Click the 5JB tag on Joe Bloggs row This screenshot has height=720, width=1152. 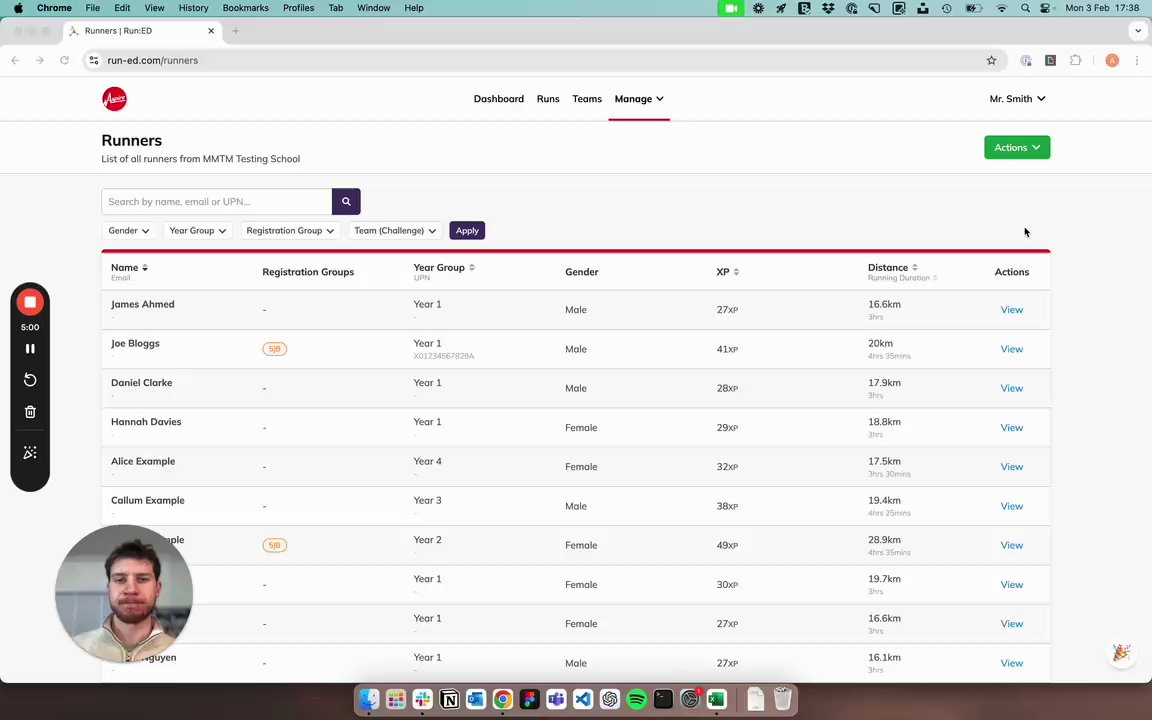[x=275, y=349]
